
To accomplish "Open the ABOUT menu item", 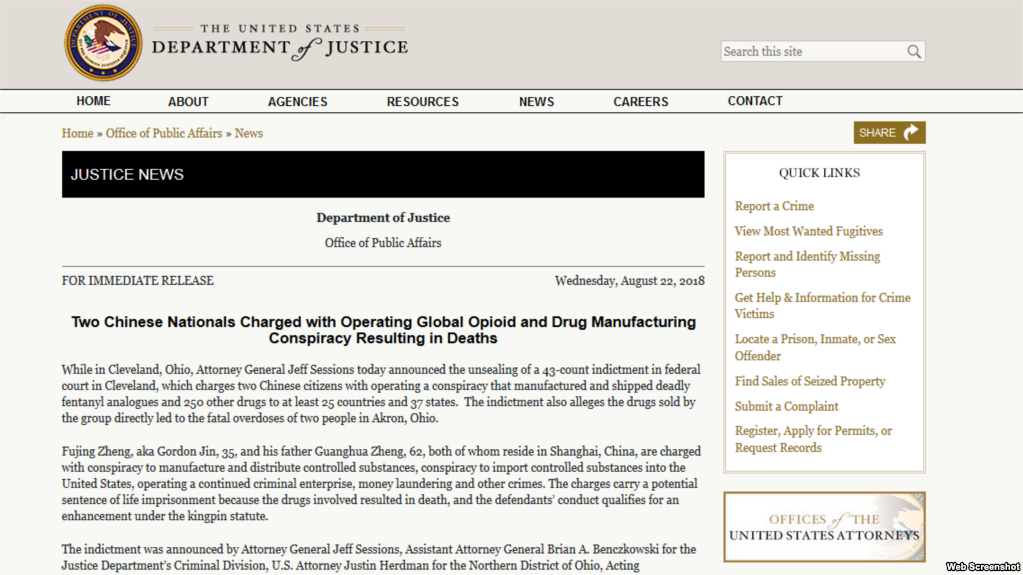I will point(188,102).
